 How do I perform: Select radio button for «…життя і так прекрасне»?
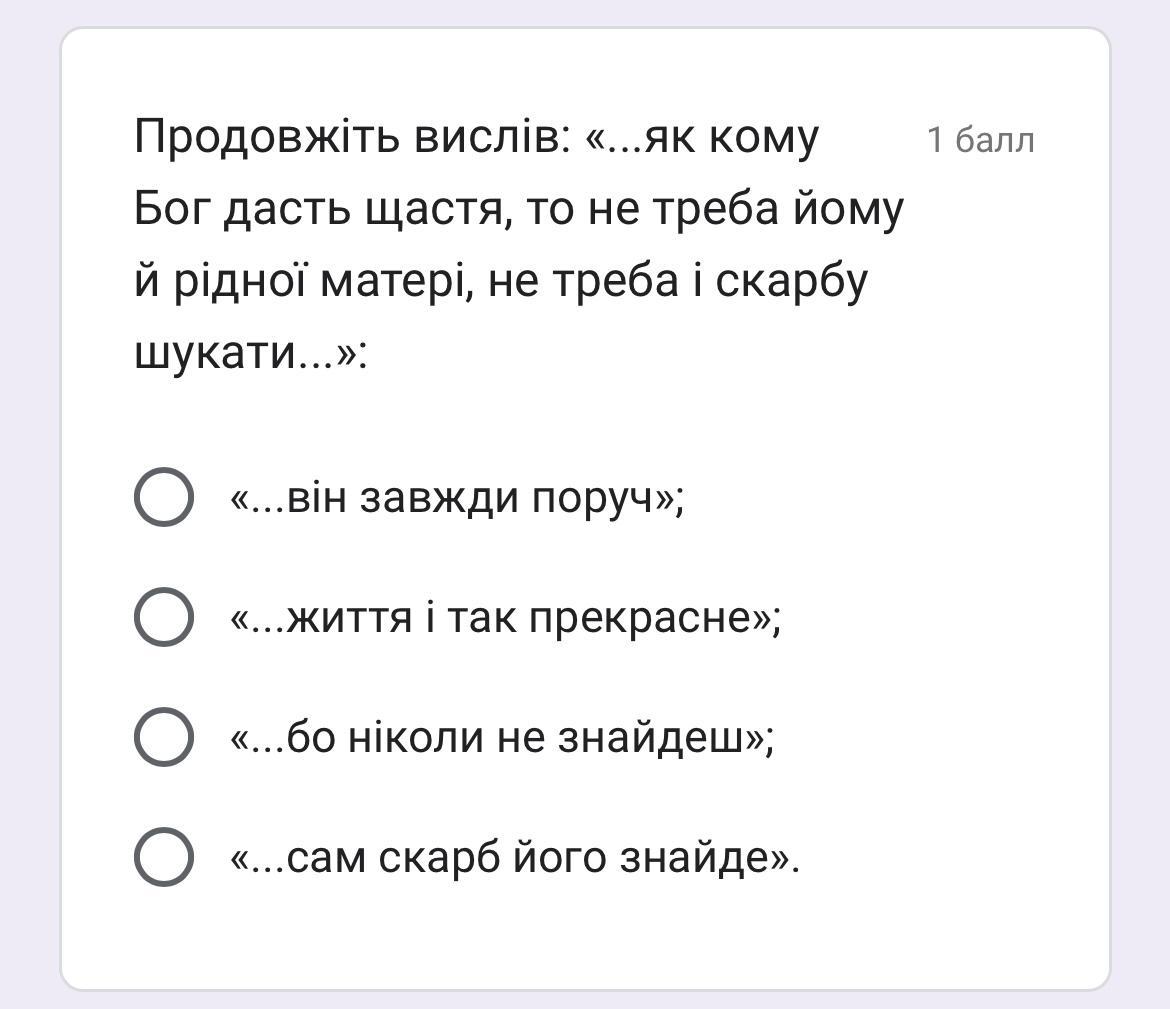coord(164,617)
